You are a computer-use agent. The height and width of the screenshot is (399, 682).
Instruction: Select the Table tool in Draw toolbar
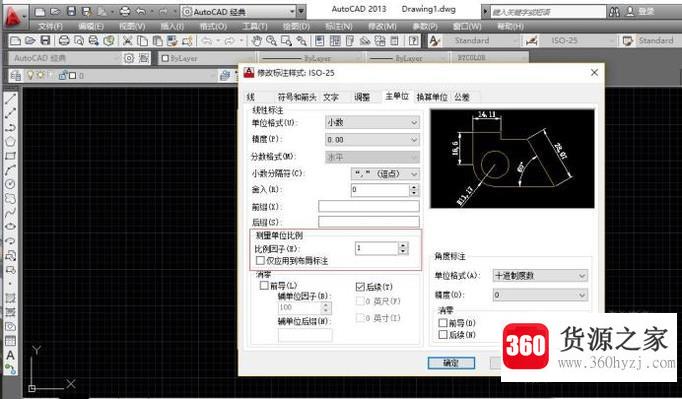pos(10,341)
